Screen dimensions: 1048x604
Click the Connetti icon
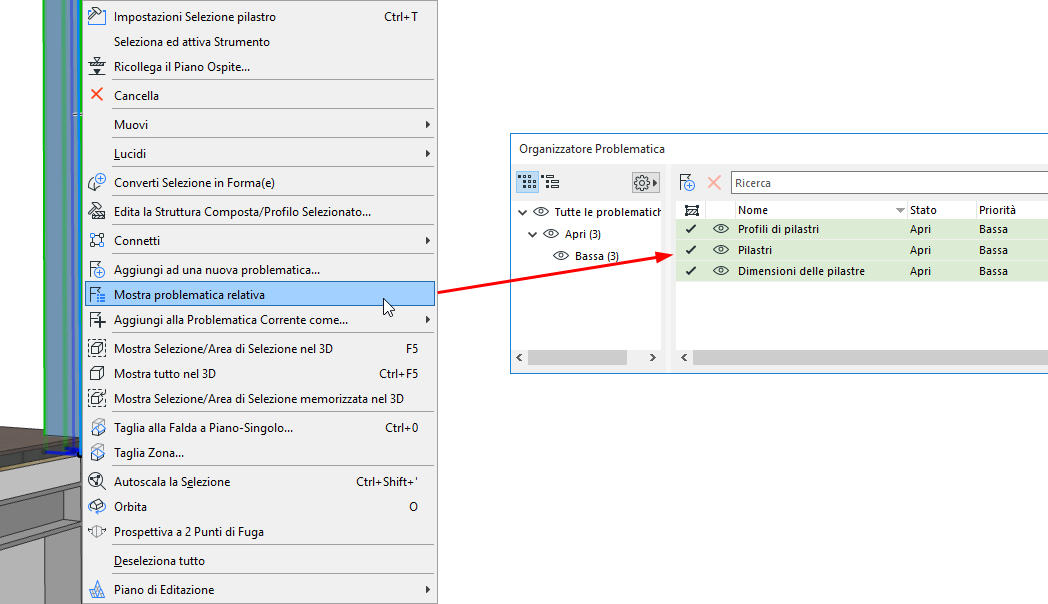[97, 240]
